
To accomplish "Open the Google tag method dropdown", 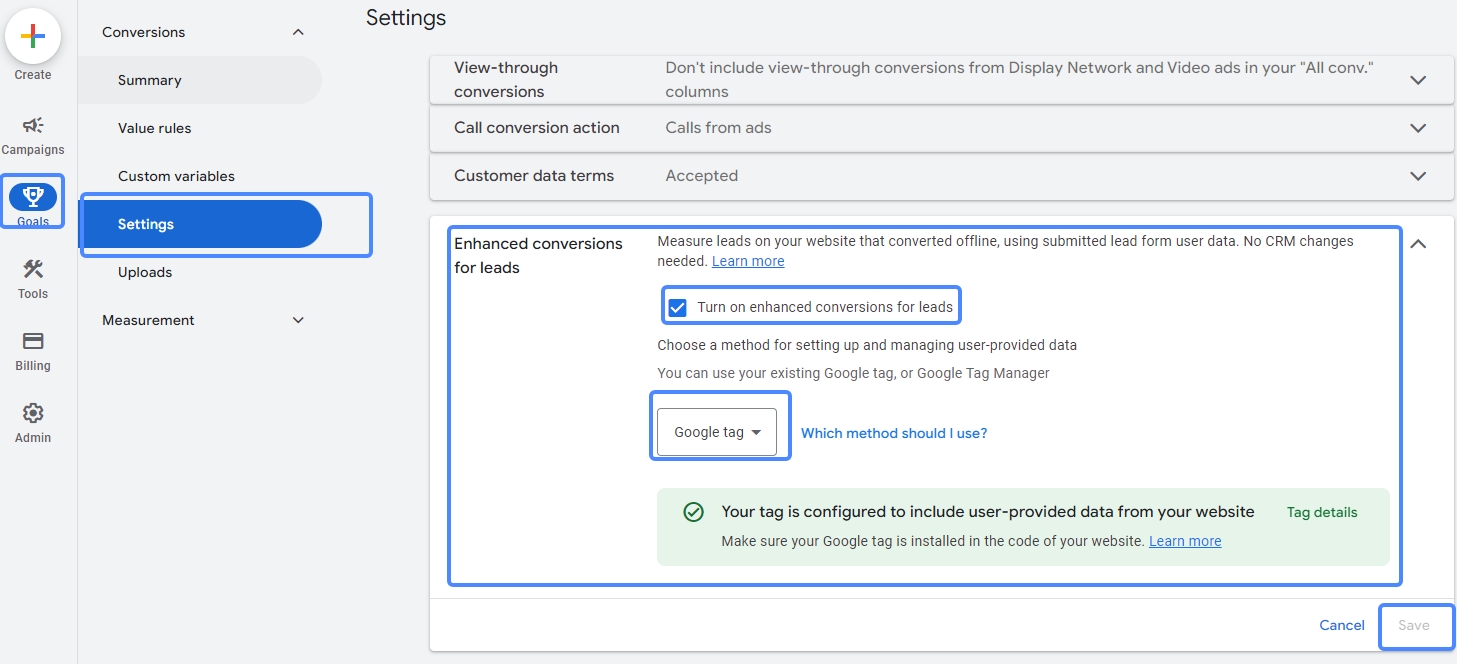I will click(x=717, y=432).
